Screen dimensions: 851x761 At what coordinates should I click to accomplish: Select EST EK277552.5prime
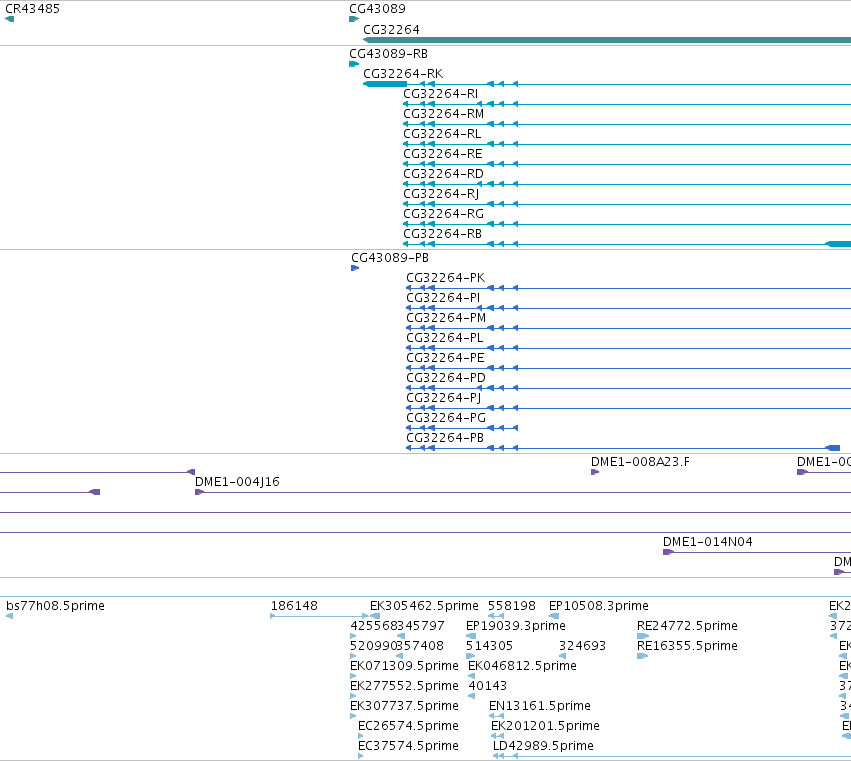pos(404,686)
